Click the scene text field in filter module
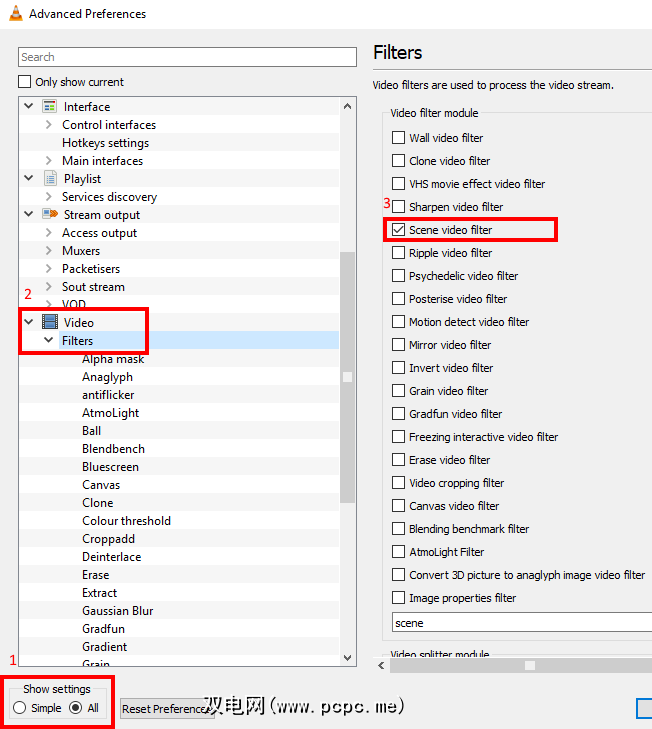The height and width of the screenshot is (729, 652). click(520, 623)
